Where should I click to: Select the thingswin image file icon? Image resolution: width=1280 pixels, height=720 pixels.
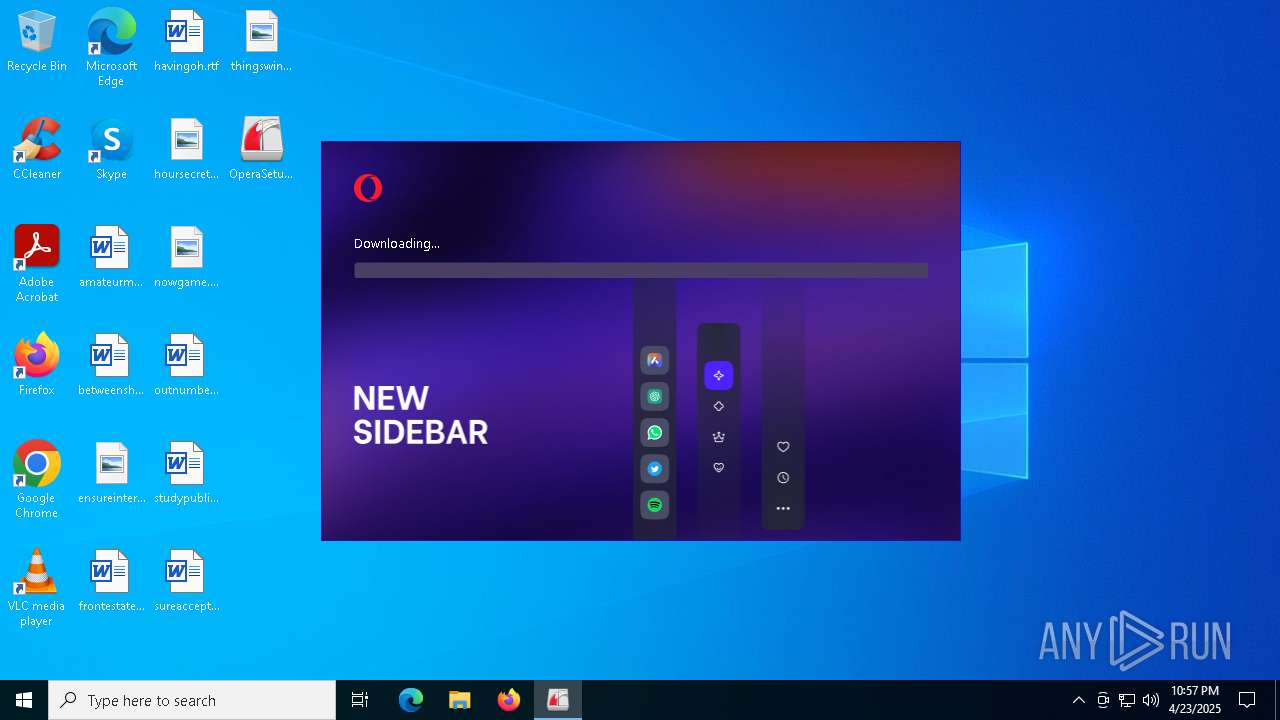coord(261,42)
